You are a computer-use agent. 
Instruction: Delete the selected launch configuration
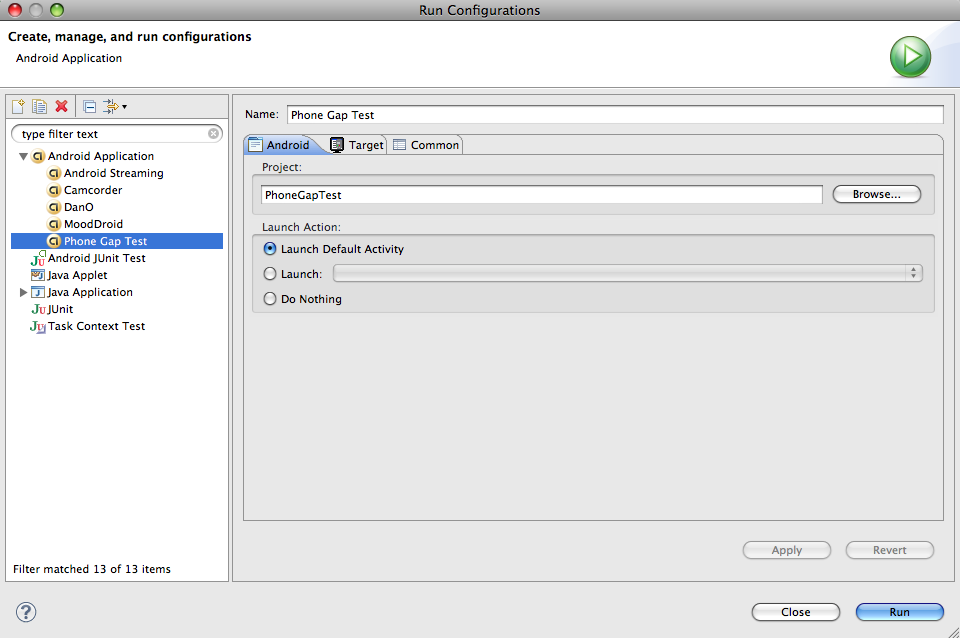(x=61, y=107)
